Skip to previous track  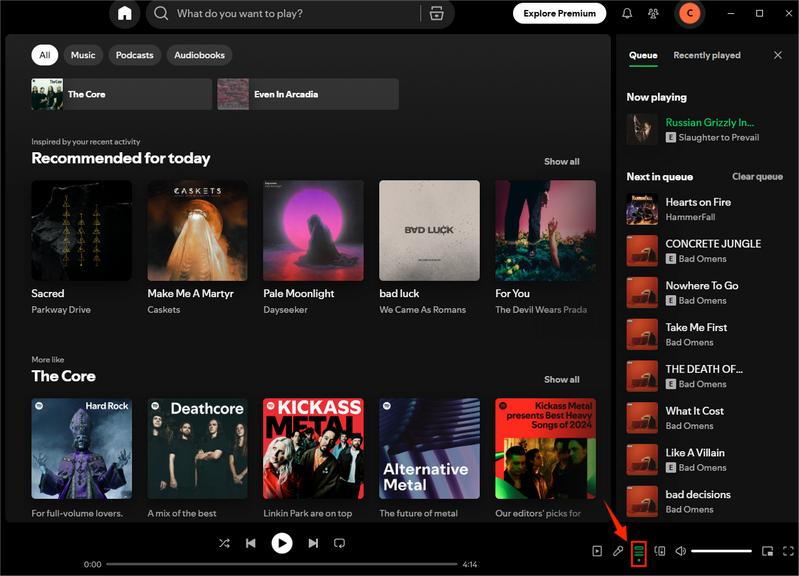[x=251, y=543]
